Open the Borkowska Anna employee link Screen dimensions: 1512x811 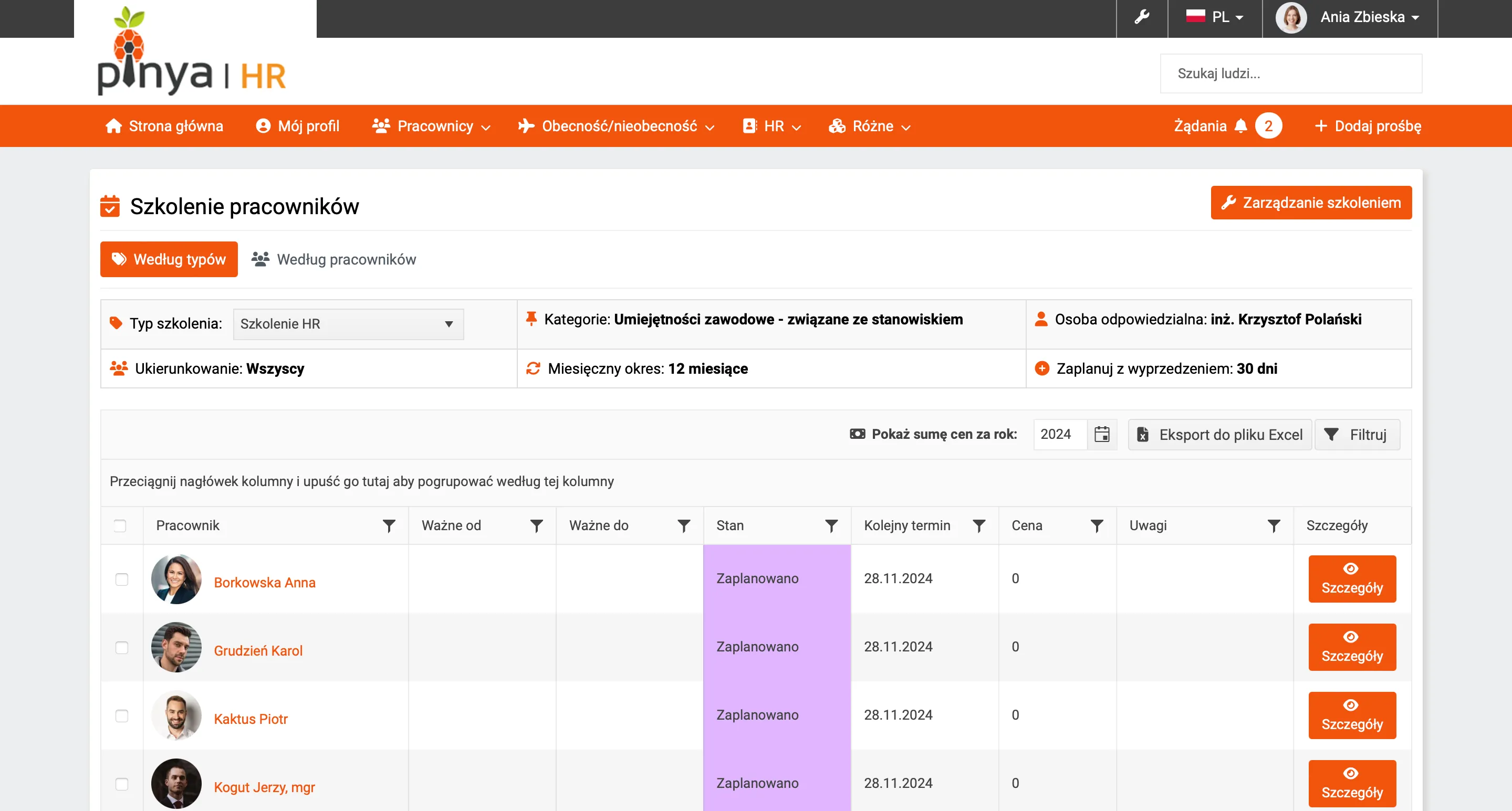pyautogui.click(x=265, y=582)
